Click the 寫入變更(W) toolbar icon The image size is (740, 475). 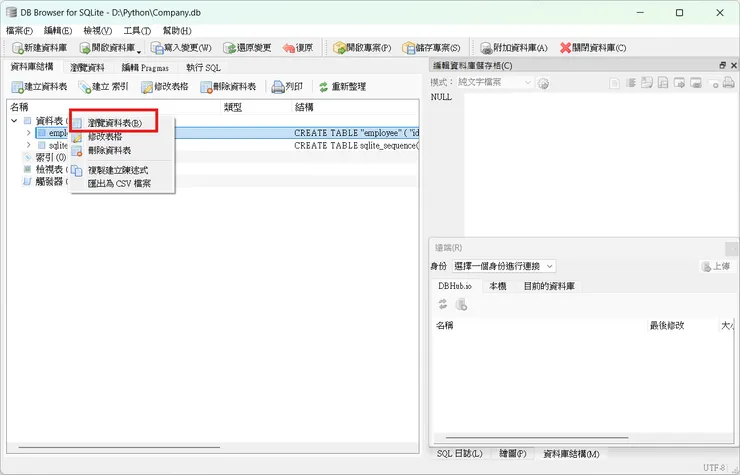click(x=157, y=48)
